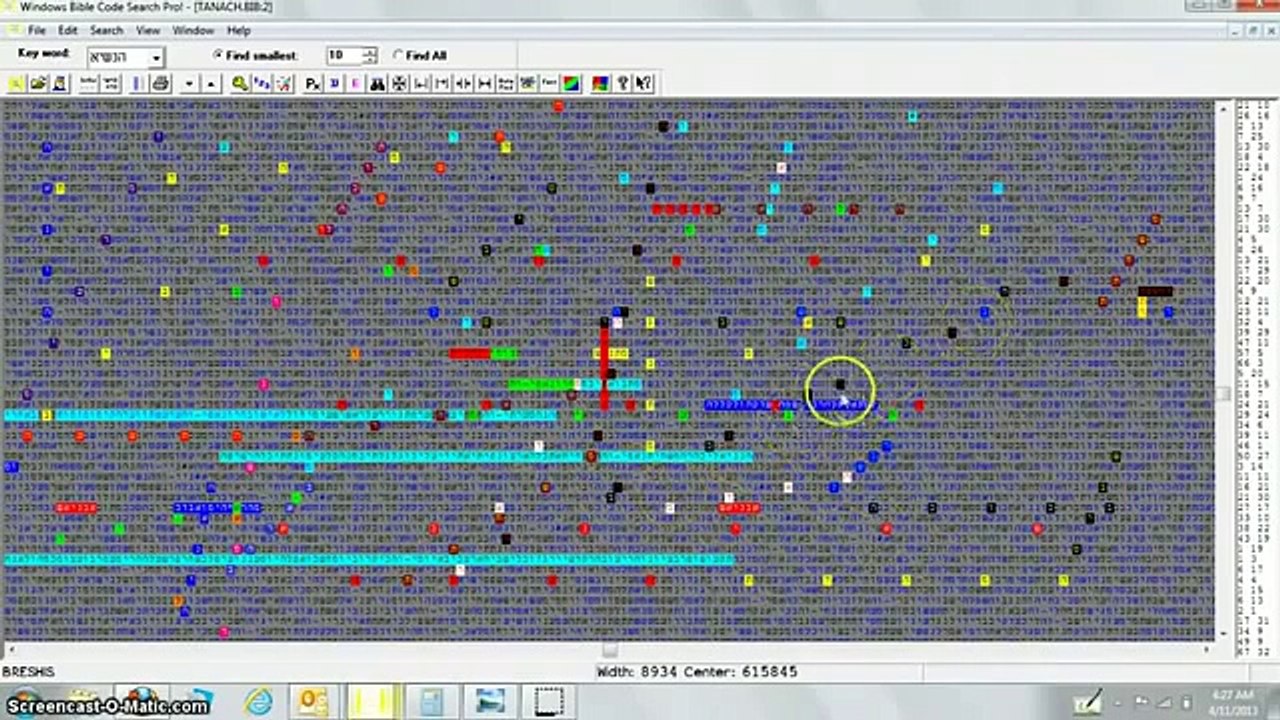Click the binoculars find icon

point(377,84)
